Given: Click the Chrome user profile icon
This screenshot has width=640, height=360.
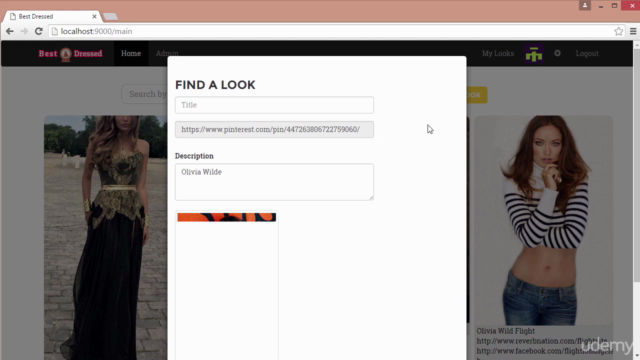Looking at the screenshot, I should (x=585, y=5).
